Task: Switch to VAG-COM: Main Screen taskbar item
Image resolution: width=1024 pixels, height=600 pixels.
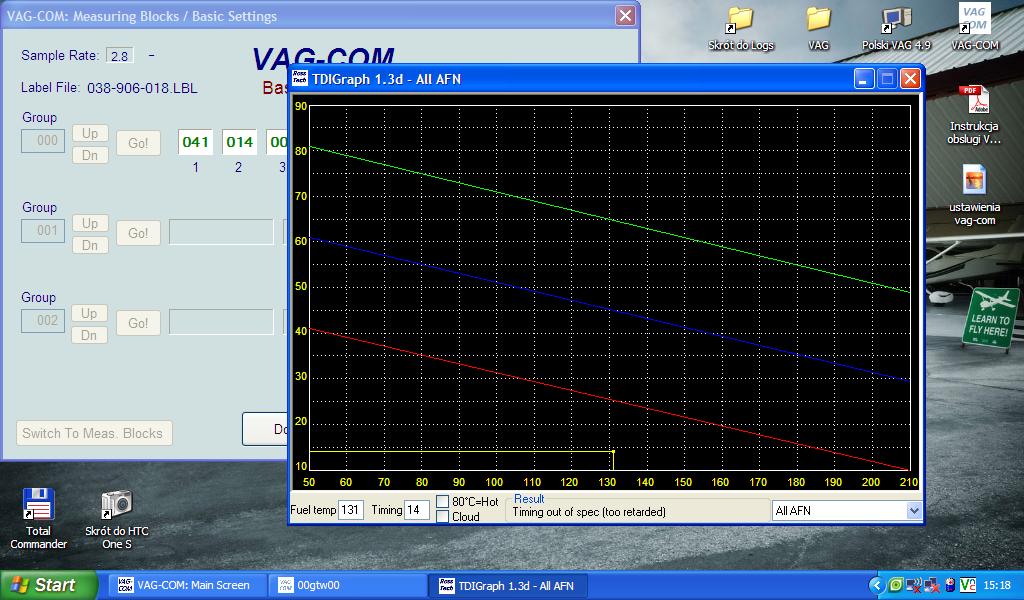Action: coord(187,585)
